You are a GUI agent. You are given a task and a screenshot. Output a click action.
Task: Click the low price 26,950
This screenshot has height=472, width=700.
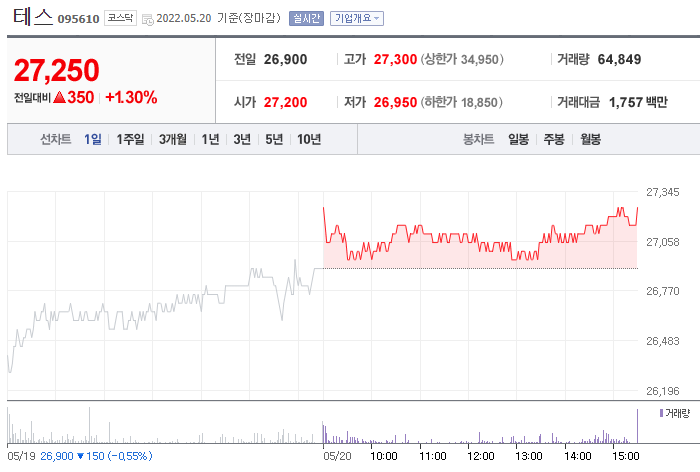[x=395, y=102]
